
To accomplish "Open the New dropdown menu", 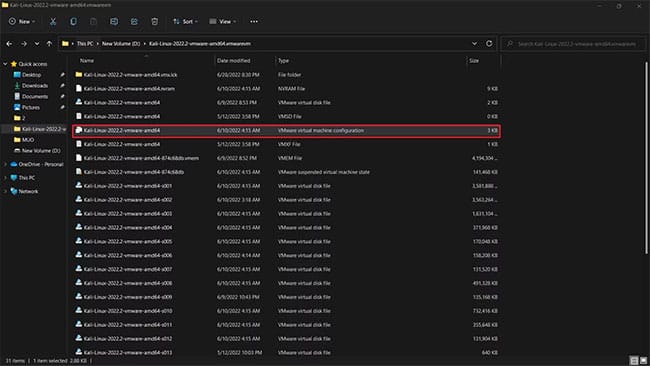I will pos(22,22).
